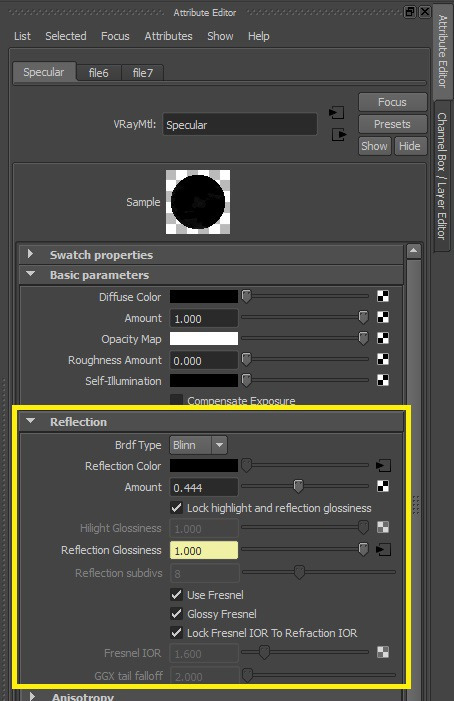Click the Diffuse Color swatch
Viewport: 454px width, 701px height.
204,296
